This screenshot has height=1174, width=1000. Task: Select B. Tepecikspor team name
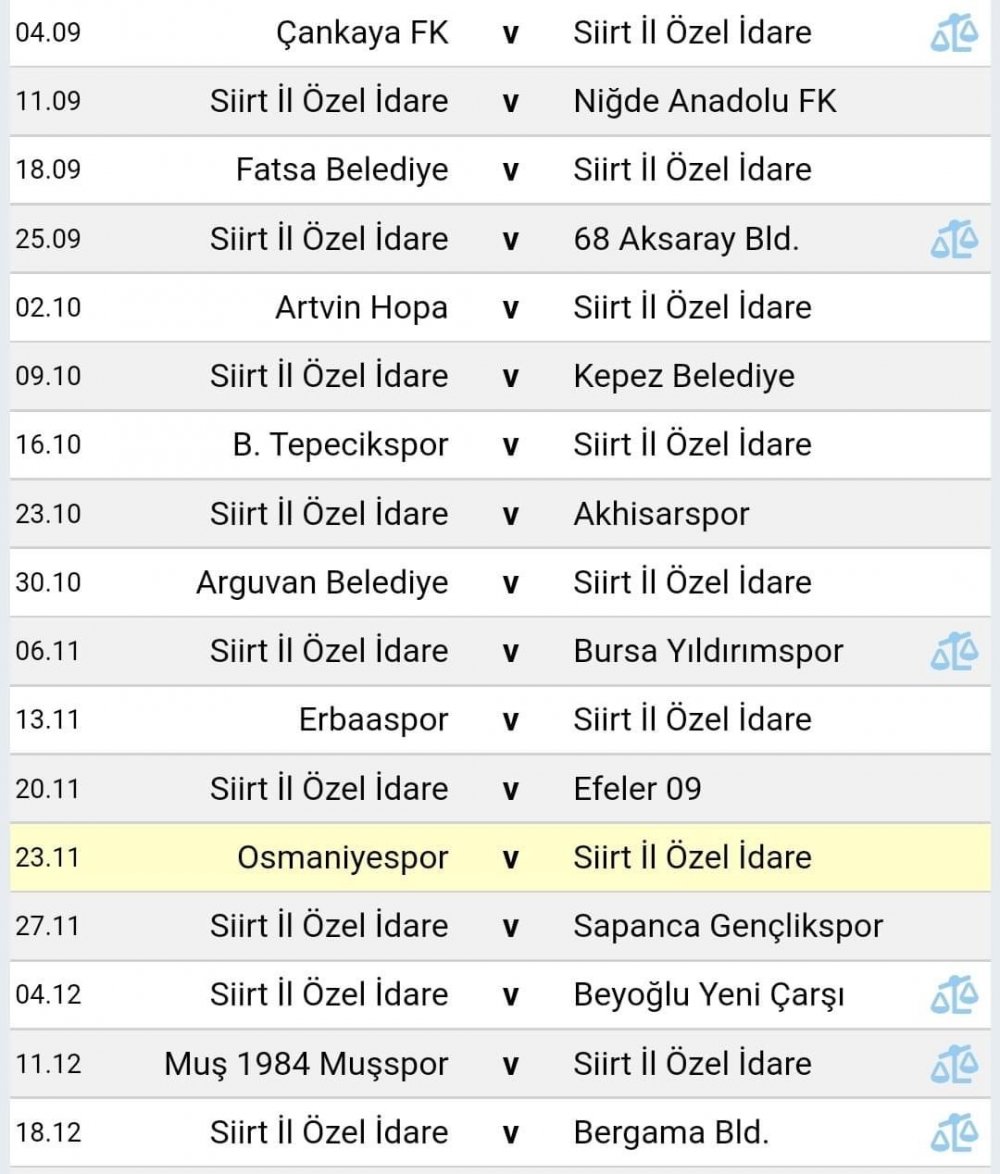(x=341, y=445)
